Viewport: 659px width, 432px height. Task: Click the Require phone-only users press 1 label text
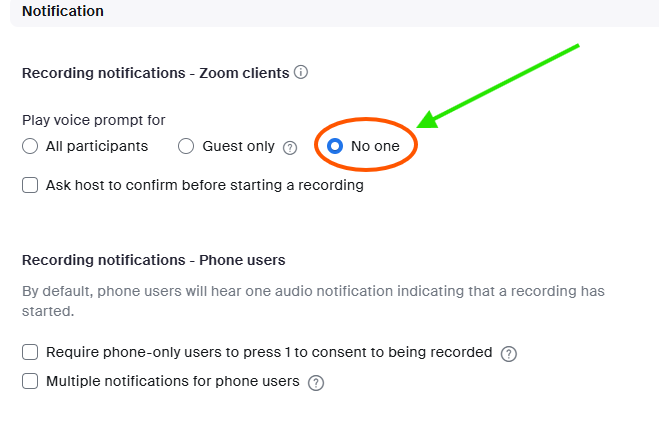269,352
